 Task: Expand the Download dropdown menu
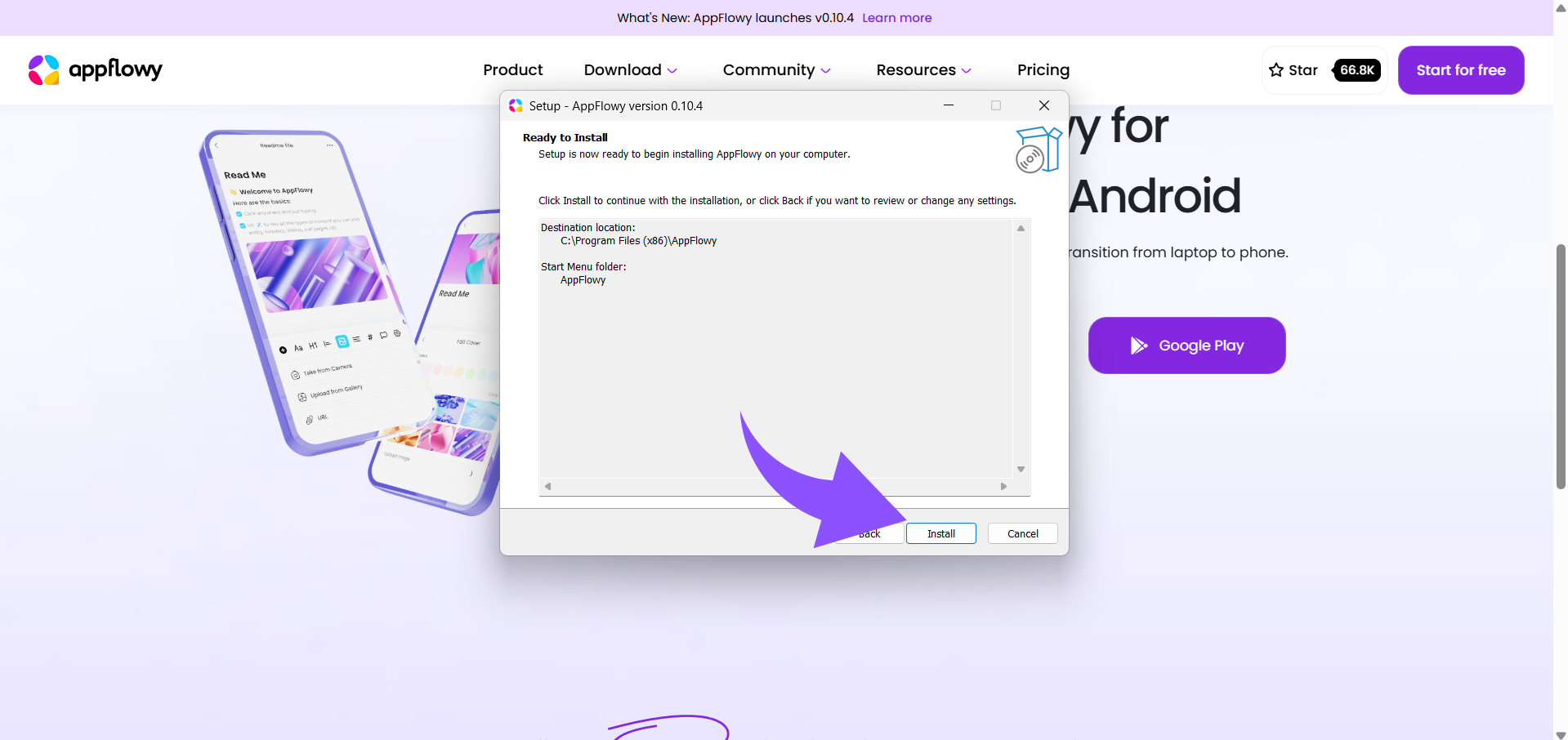630,70
